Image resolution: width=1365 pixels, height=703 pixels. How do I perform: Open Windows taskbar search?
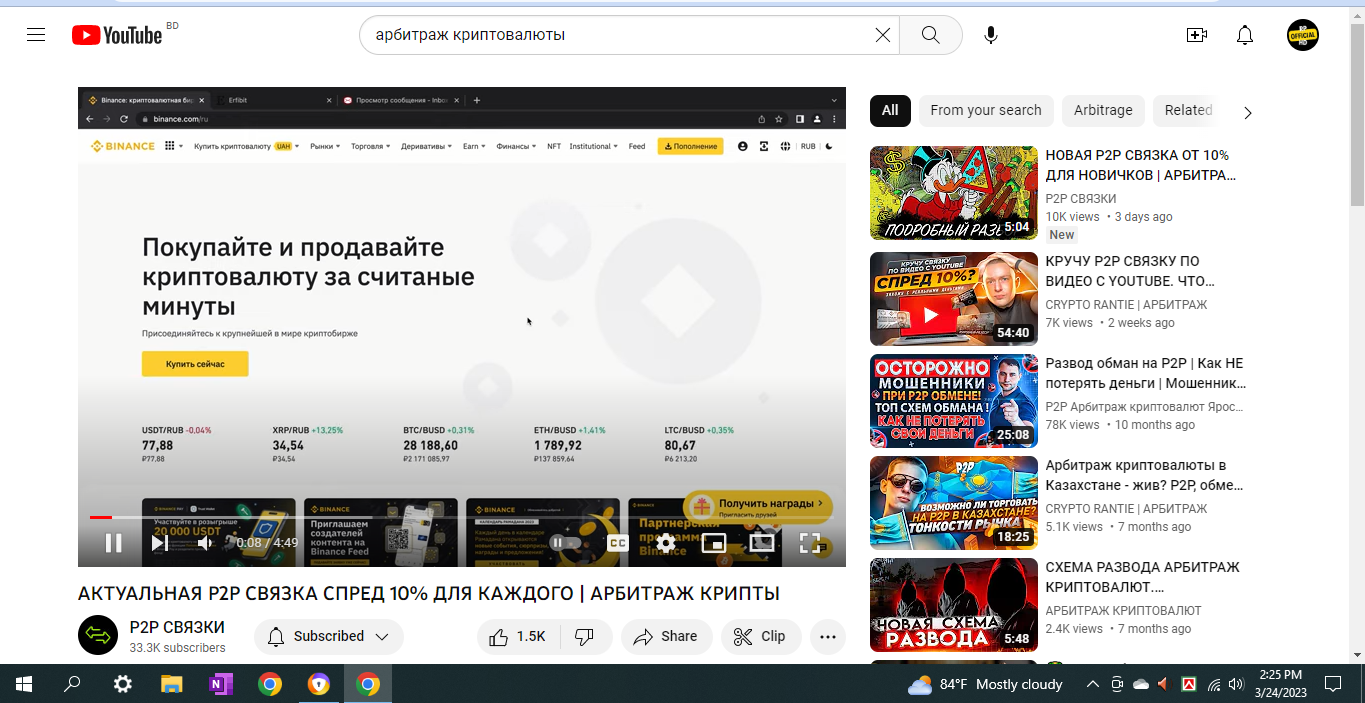[72, 684]
